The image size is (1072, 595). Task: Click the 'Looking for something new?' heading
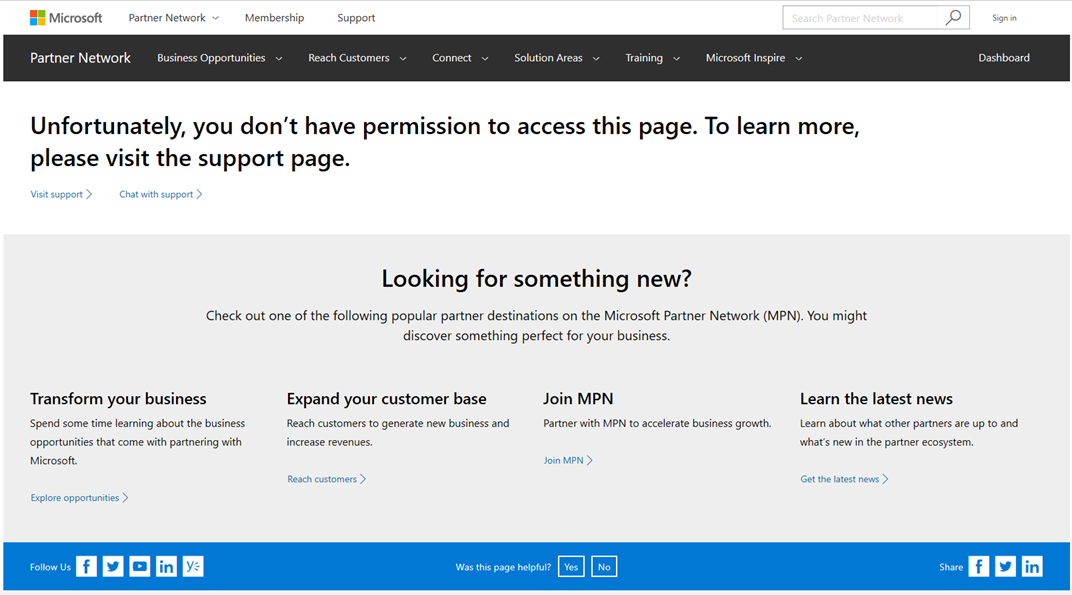coord(537,278)
